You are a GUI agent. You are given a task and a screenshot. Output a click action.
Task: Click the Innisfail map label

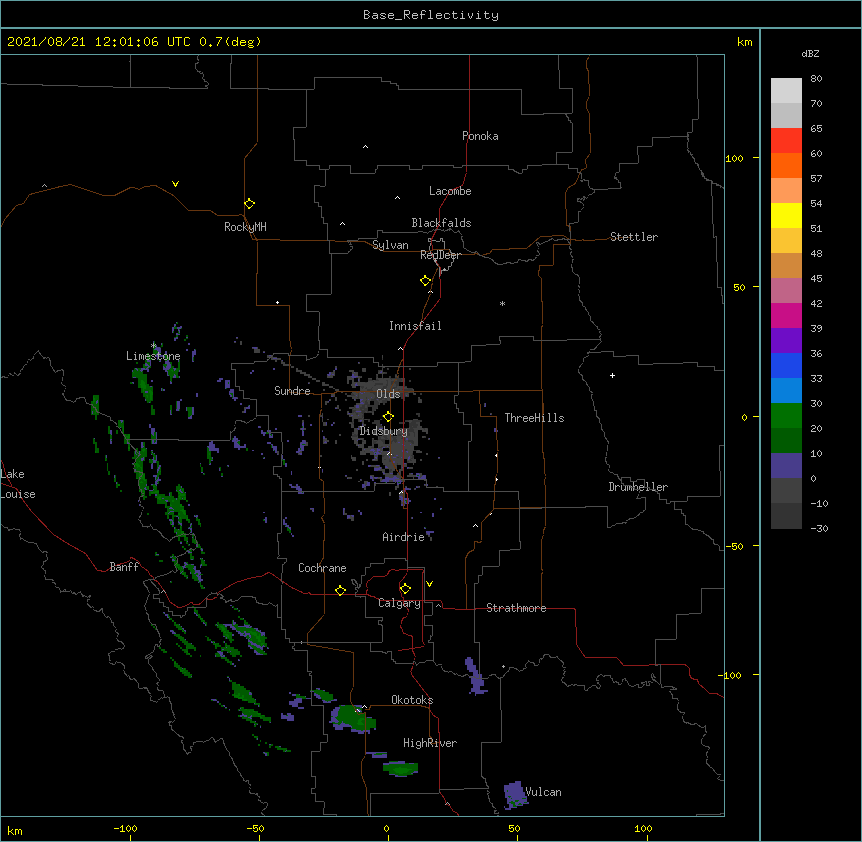(x=415, y=326)
